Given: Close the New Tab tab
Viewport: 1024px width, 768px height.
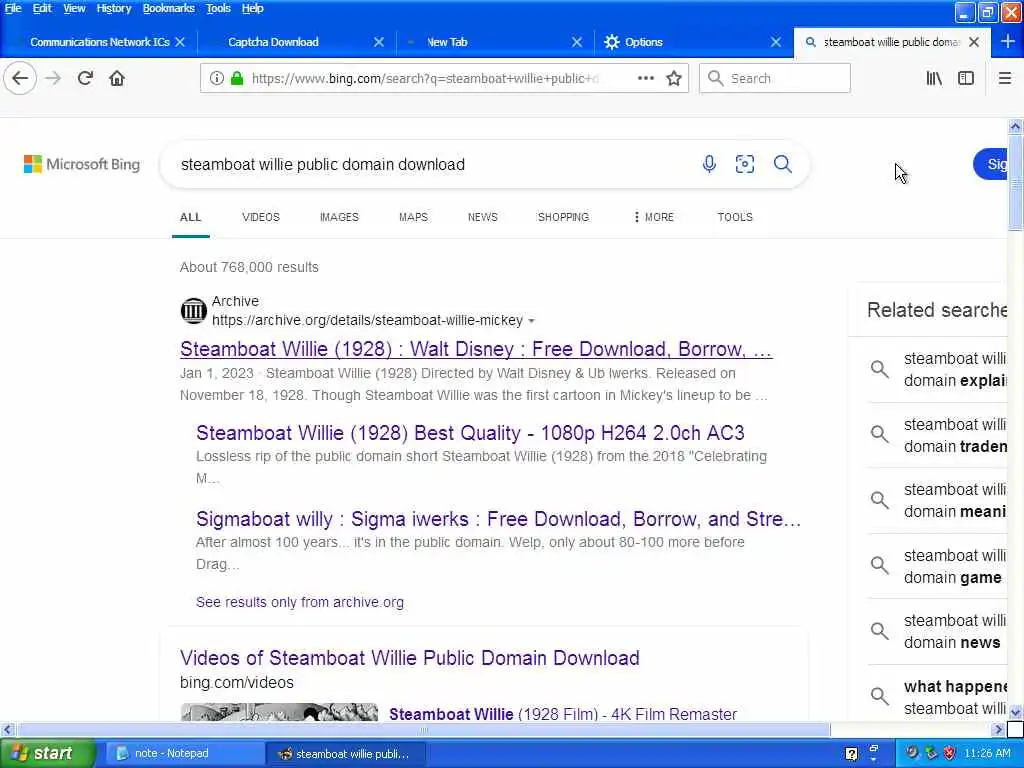Looking at the screenshot, I should (577, 42).
